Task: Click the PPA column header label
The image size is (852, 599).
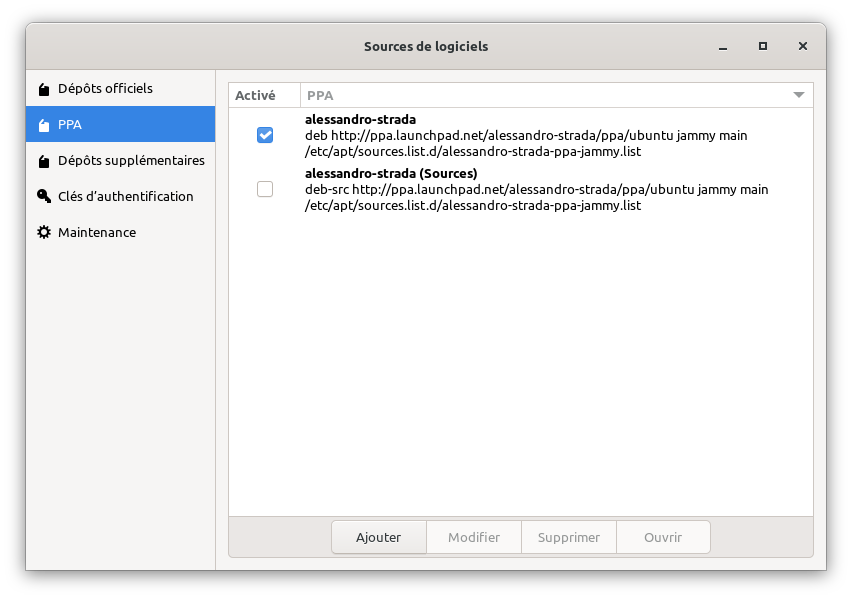Action: (x=321, y=96)
